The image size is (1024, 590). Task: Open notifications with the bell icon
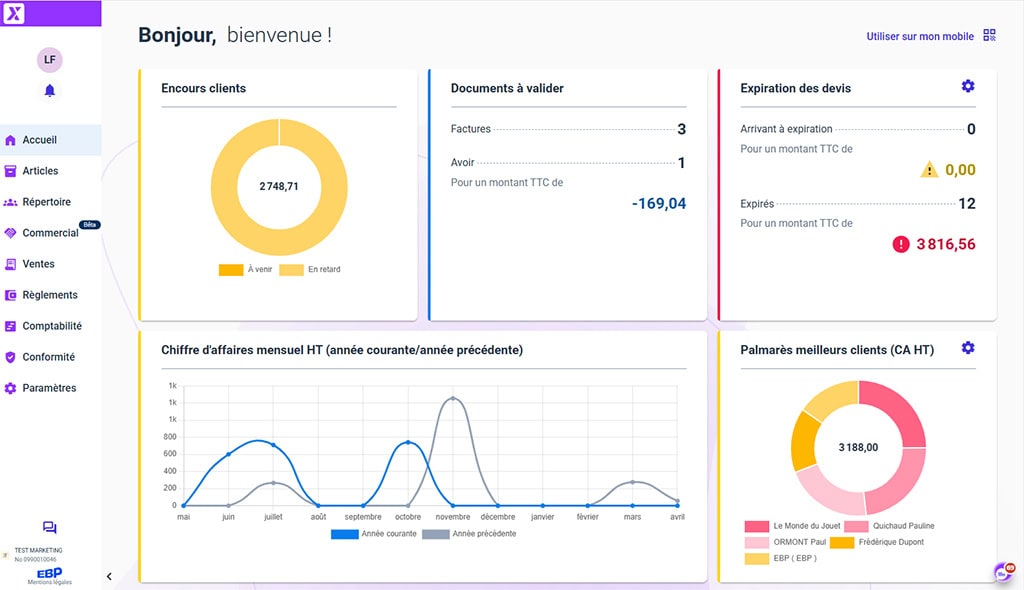(50, 90)
